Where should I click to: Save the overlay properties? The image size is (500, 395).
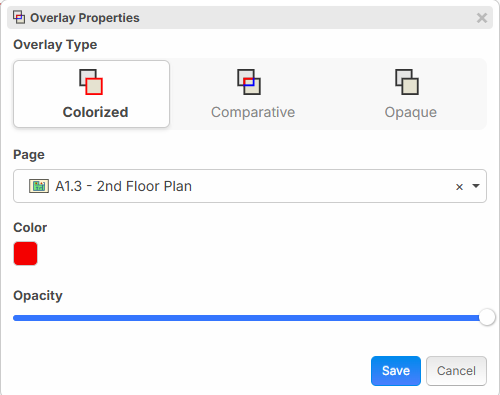click(396, 371)
